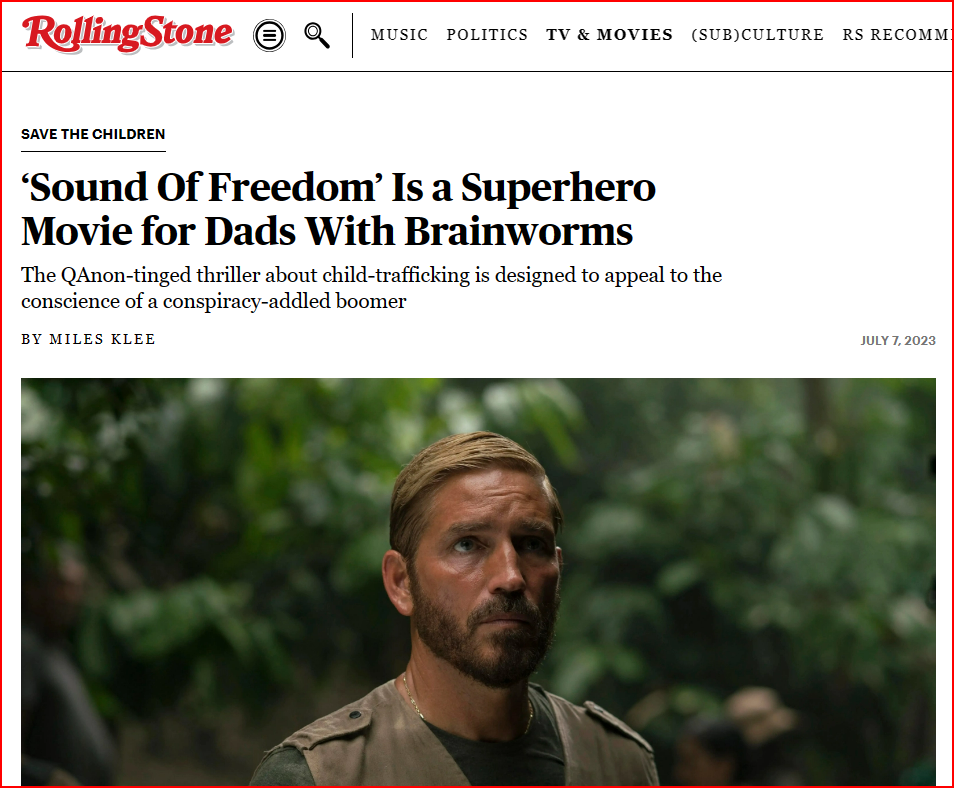
Task: Click the 'Sound Of Freedom' headline
Action: pyautogui.click(x=338, y=209)
